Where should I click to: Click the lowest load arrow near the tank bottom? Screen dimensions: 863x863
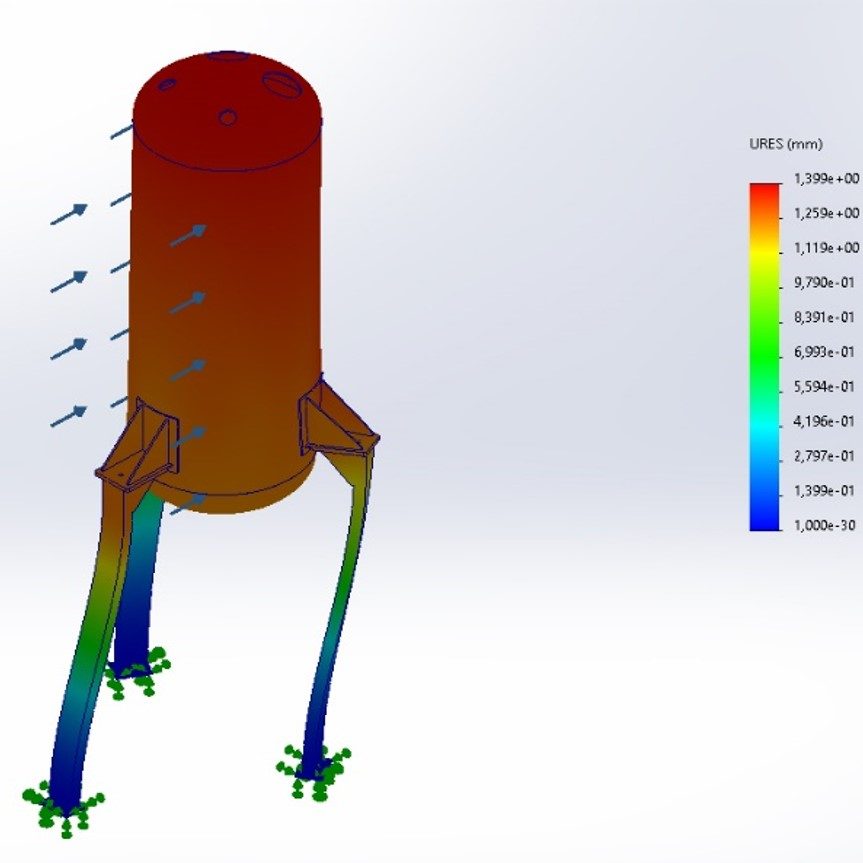188,503
